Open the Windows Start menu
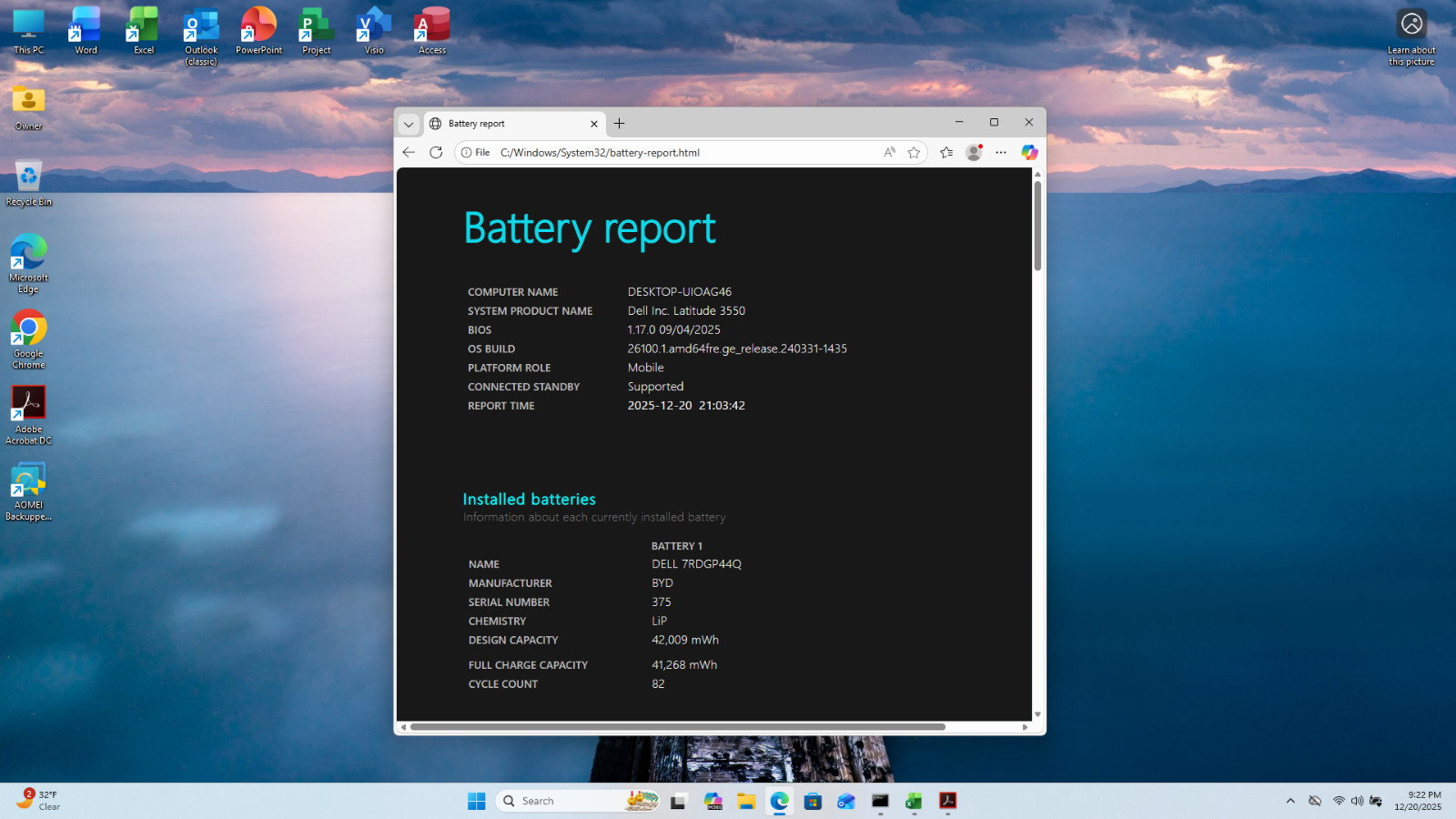Viewport: 1456px width, 819px height. pyautogui.click(x=477, y=801)
